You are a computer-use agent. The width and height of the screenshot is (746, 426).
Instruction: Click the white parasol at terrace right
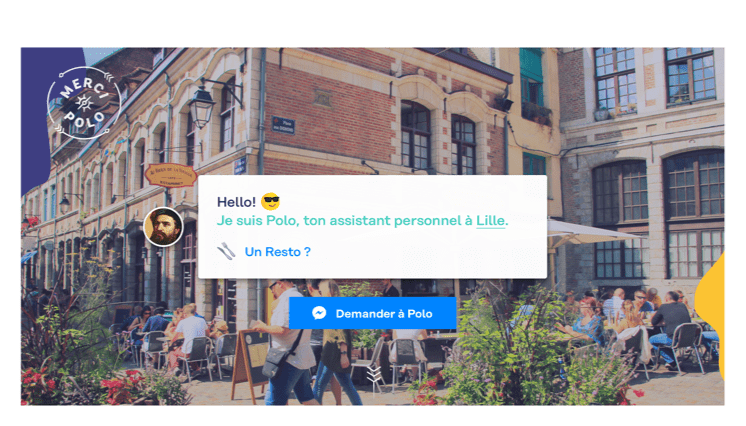tap(592, 232)
